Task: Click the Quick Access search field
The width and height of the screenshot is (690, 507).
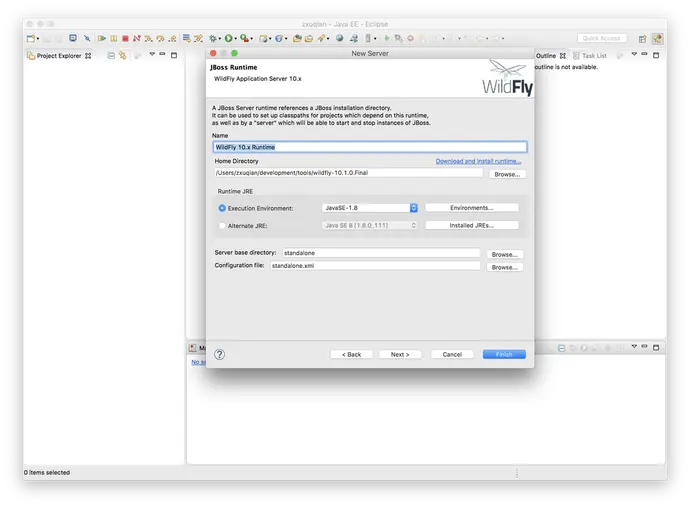Action: 601,38
